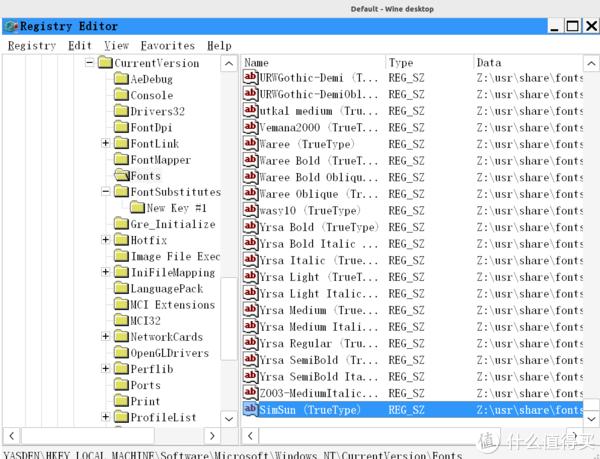Select the Yrsa SemiBold Ita... value
This screenshot has width=600, height=459.
pyautogui.click(x=319, y=376)
